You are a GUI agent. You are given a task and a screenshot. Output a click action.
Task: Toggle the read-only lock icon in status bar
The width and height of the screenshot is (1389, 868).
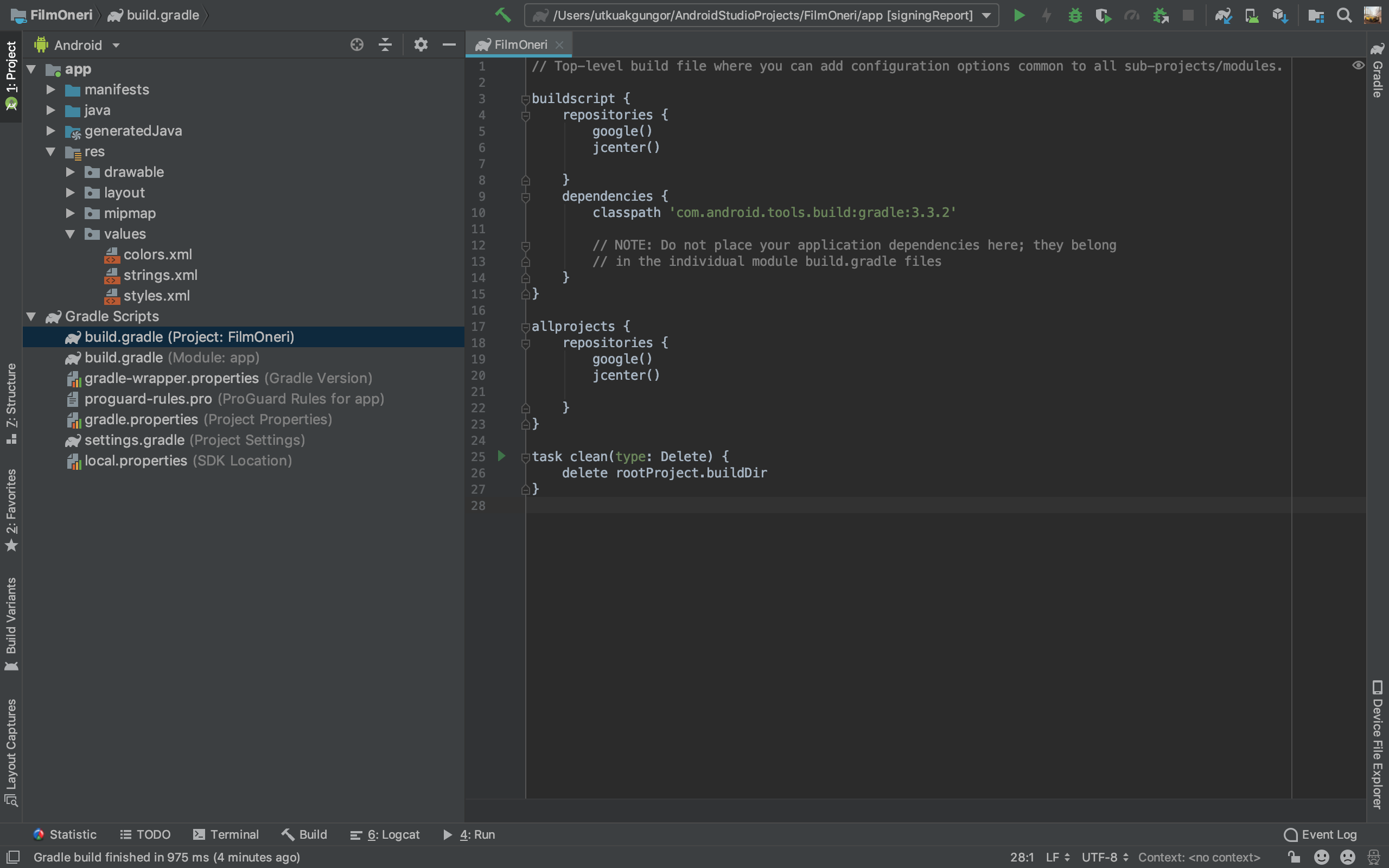coord(1294,857)
